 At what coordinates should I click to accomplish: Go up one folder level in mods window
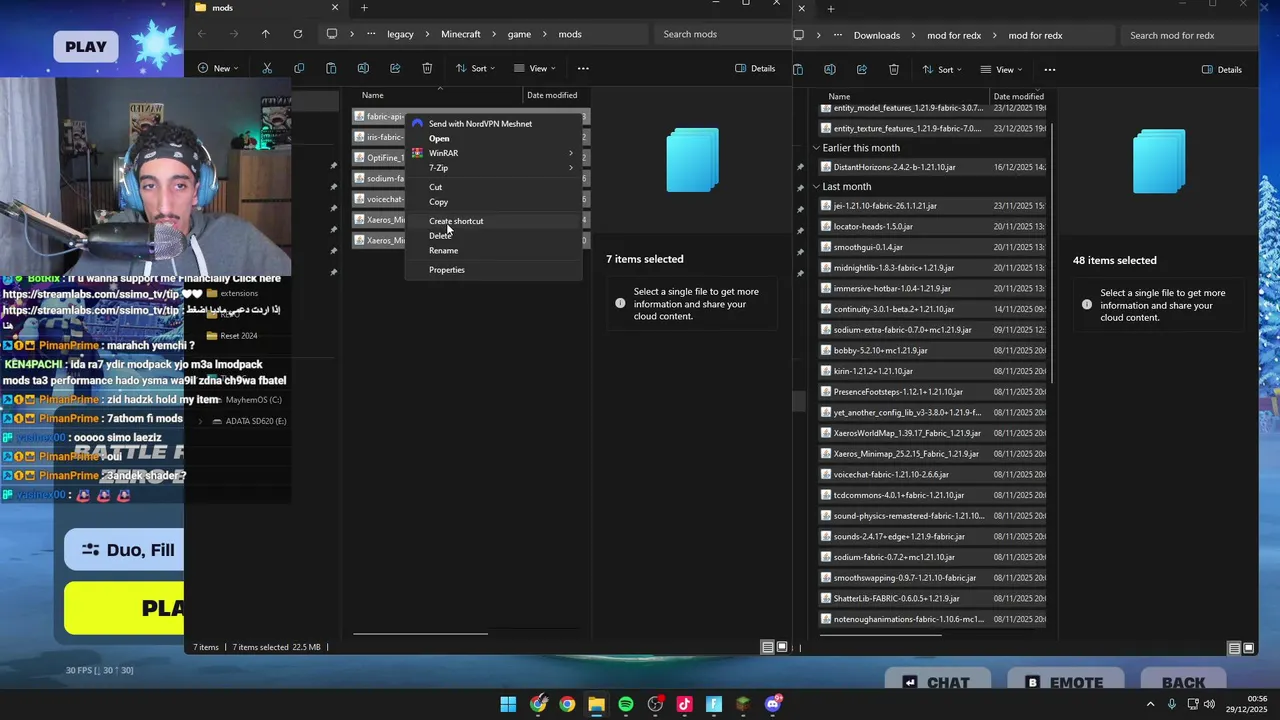click(265, 34)
